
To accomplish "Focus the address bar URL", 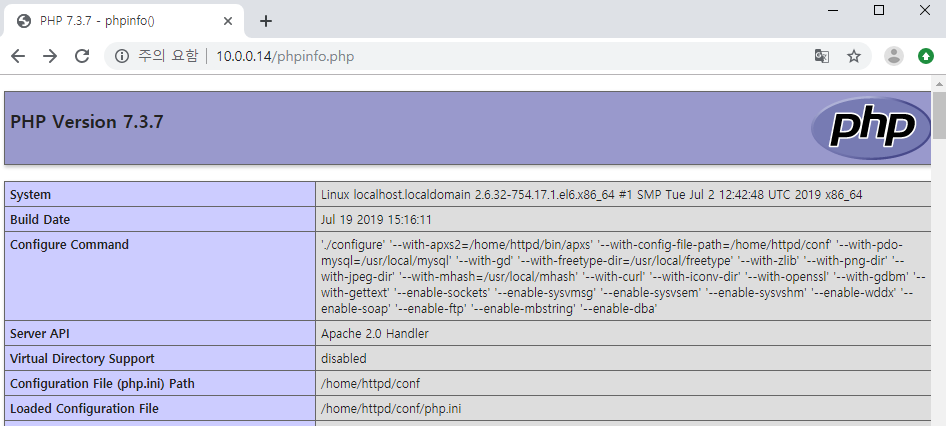I will [x=285, y=56].
